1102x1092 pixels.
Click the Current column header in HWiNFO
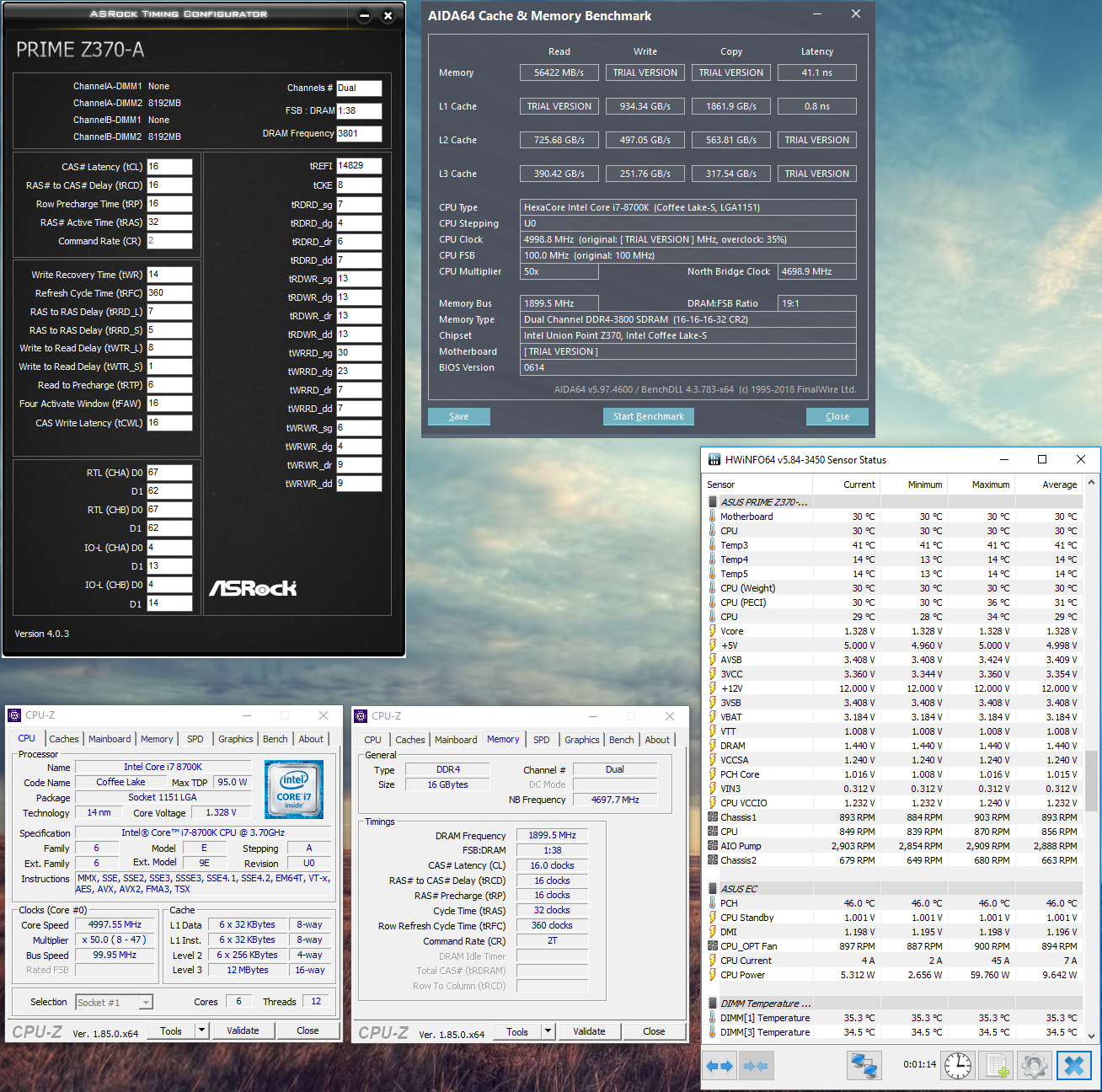[846, 484]
